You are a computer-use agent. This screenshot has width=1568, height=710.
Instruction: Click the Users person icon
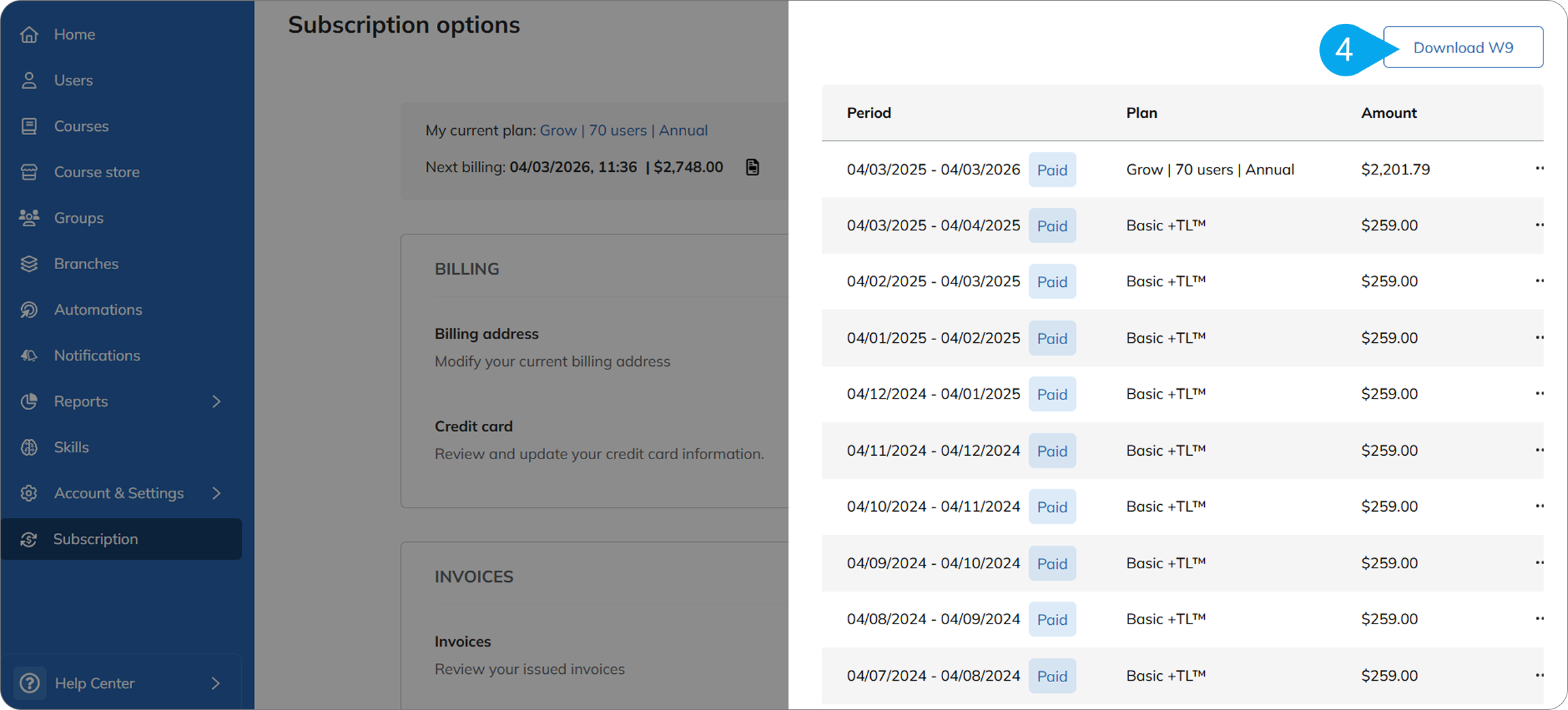point(29,80)
